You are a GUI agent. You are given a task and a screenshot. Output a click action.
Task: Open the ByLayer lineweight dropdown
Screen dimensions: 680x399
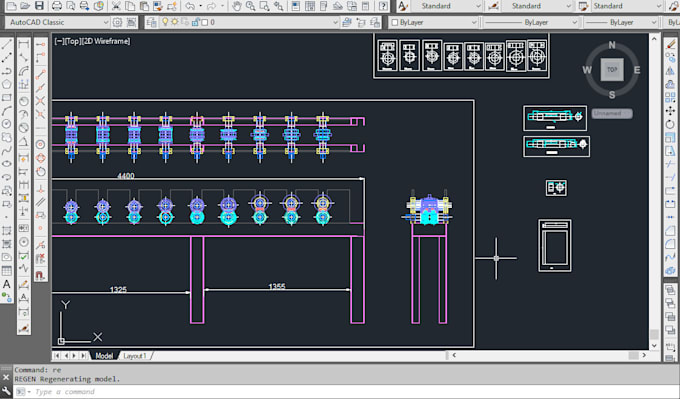pos(621,22)
